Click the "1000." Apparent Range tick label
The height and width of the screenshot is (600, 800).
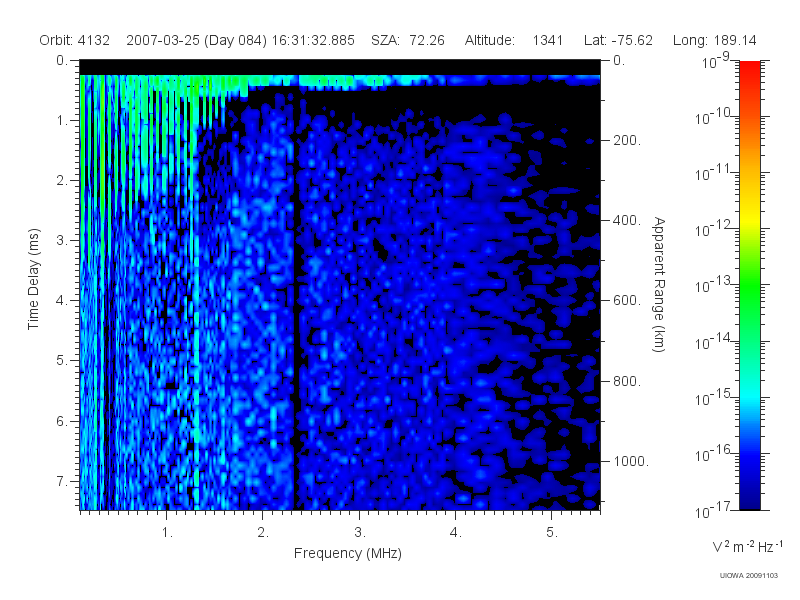631,461
